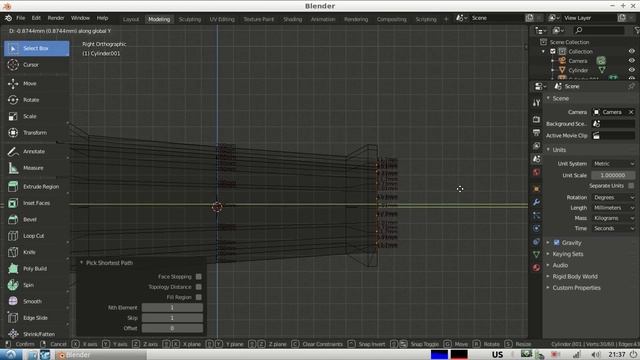This screenshot has width=640, height=360.
Task: Open the Object Data properties tab
Action: click(536, 254)
